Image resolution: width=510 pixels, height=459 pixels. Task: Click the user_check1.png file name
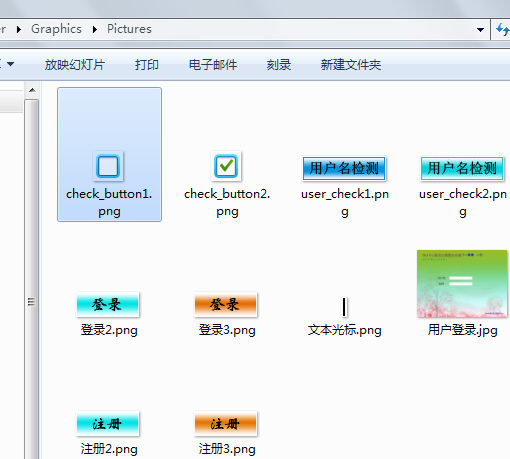(x=345, y=203)
